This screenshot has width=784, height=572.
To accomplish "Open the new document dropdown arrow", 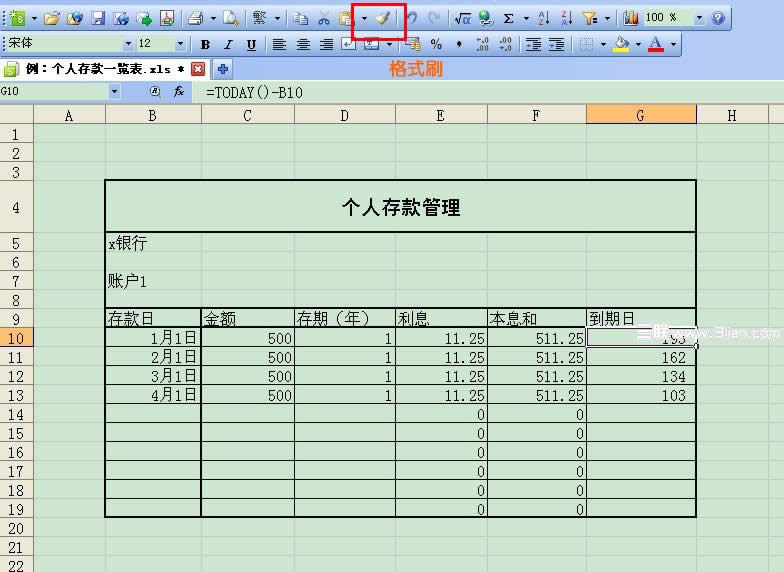I will pos(34,19).
